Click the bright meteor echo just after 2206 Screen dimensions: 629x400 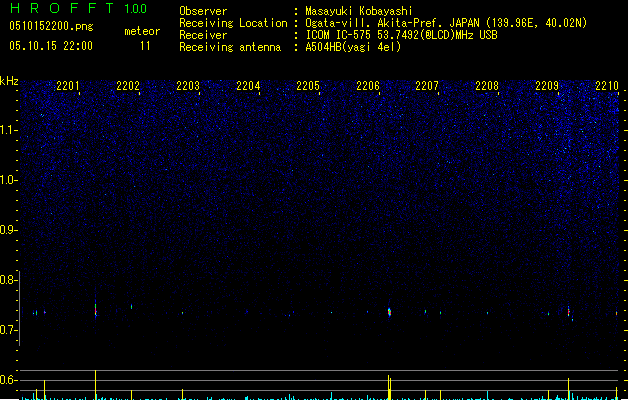389,312
